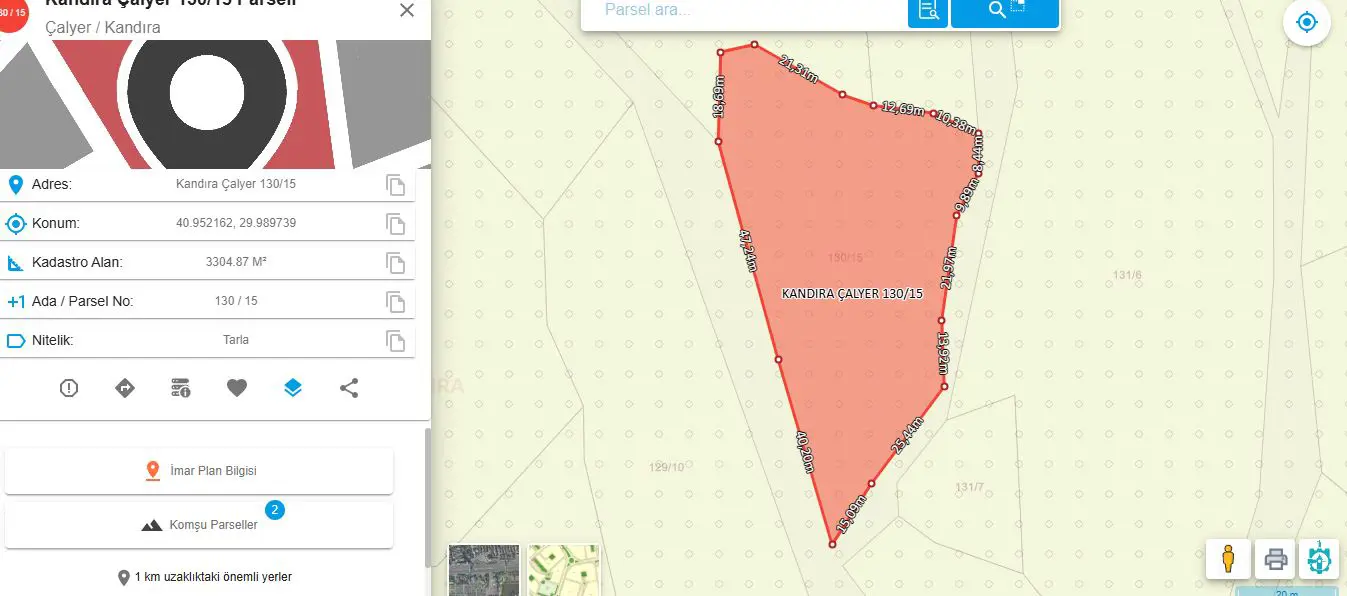Copy the Adres value
Screen dimensions: 1347x596
coord(396,185)
